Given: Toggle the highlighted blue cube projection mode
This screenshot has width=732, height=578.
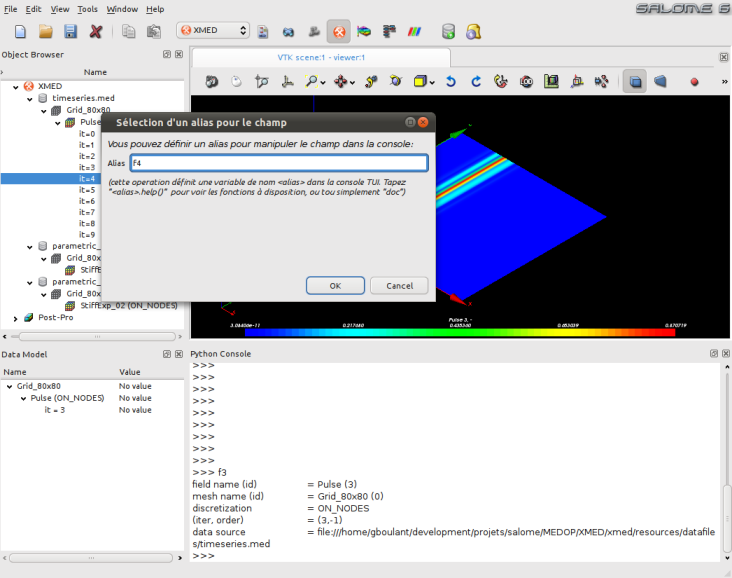Looking at the screenshot, I should click(635, 82).
